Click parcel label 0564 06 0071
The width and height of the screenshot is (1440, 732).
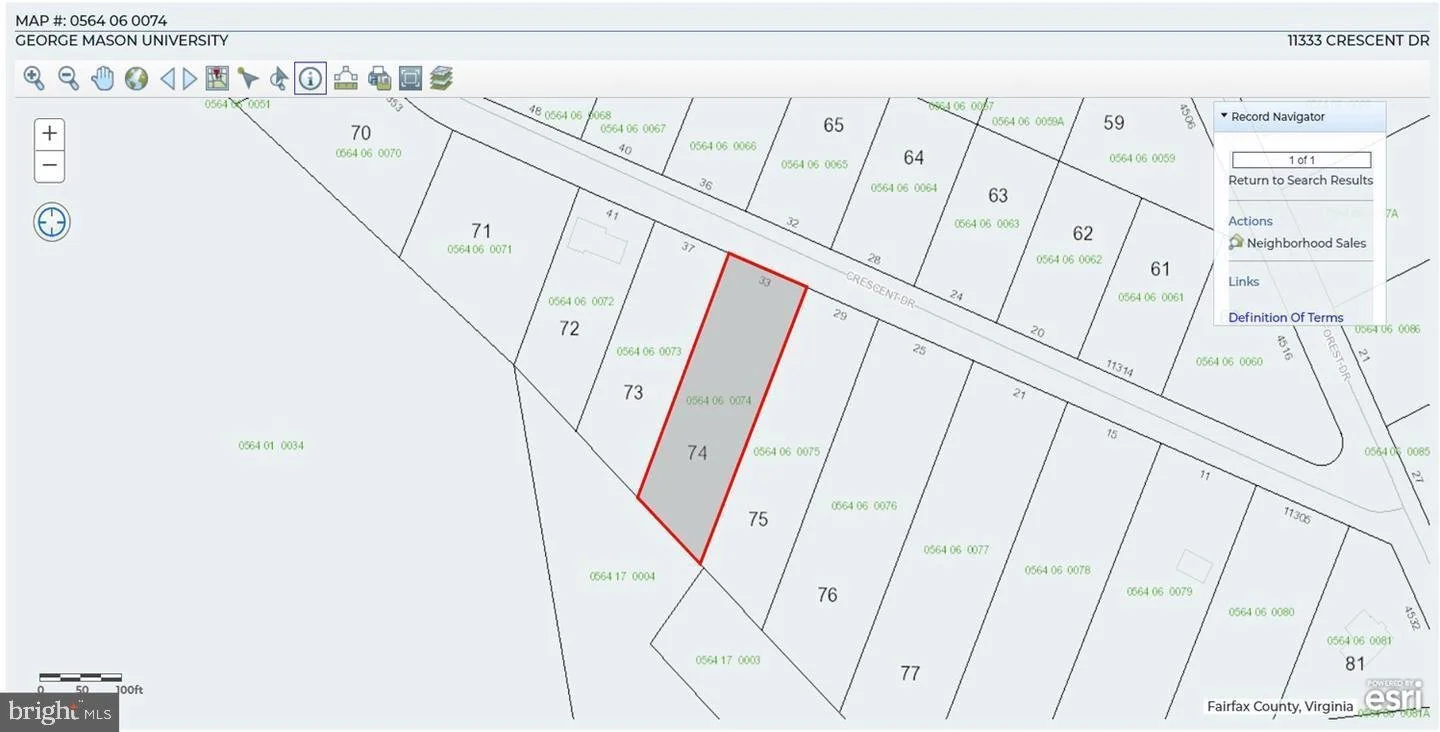coord(479,249)
